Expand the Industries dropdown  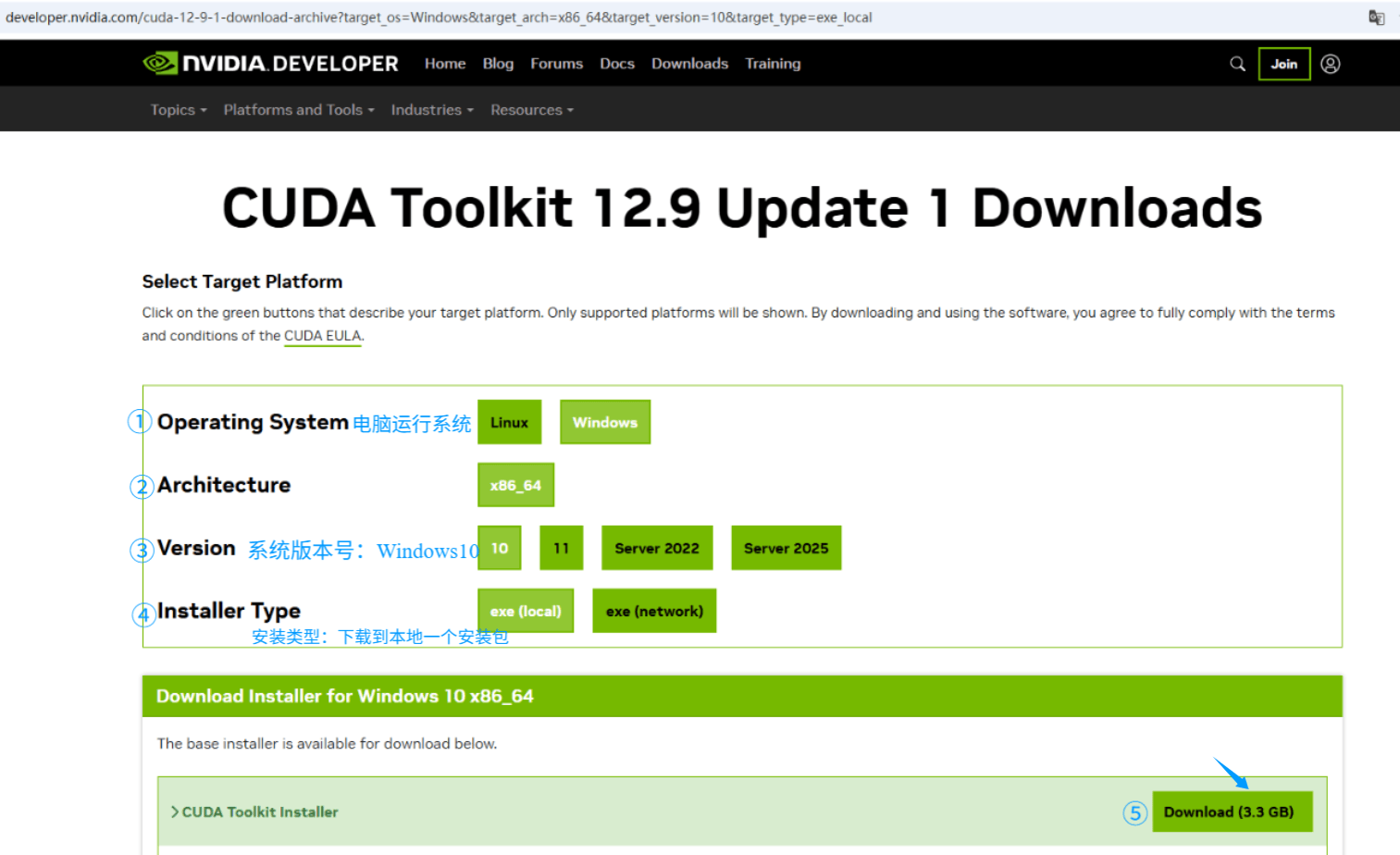click(432, 109)
